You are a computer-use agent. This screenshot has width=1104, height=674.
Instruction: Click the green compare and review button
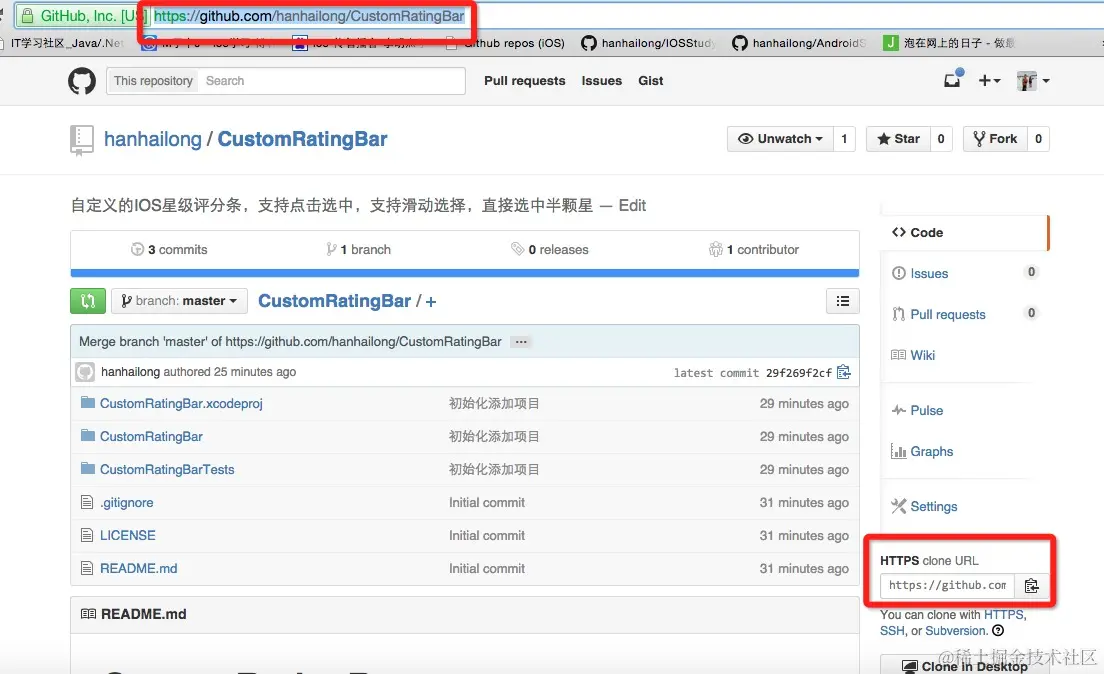coord(88,301)
